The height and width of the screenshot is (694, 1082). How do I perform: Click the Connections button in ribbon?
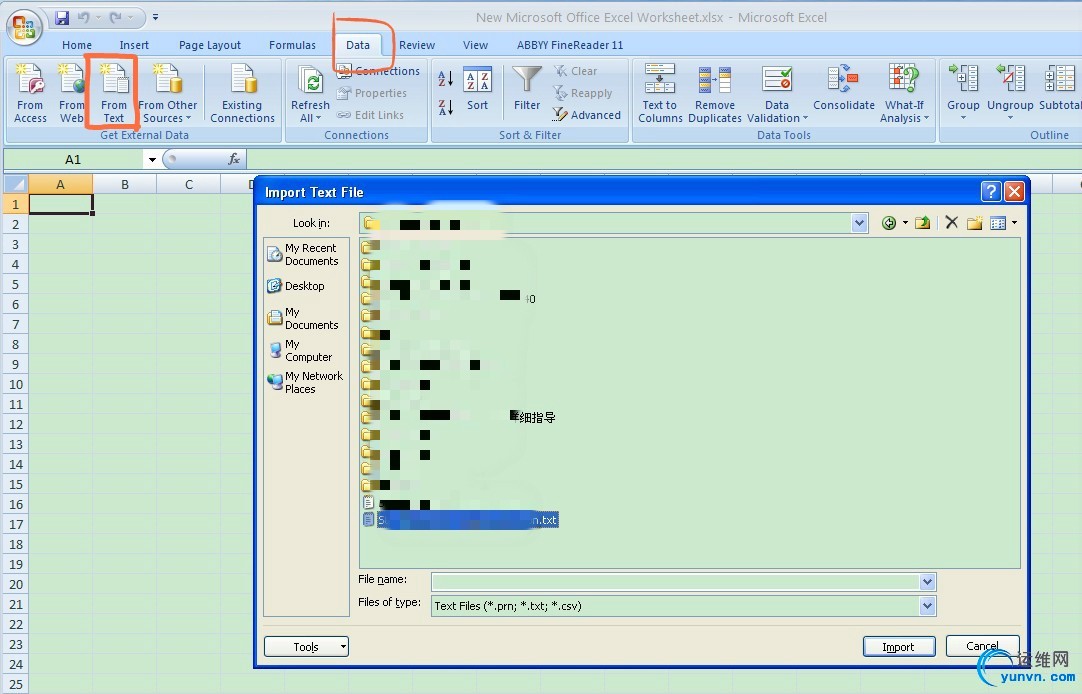point(378,71)
